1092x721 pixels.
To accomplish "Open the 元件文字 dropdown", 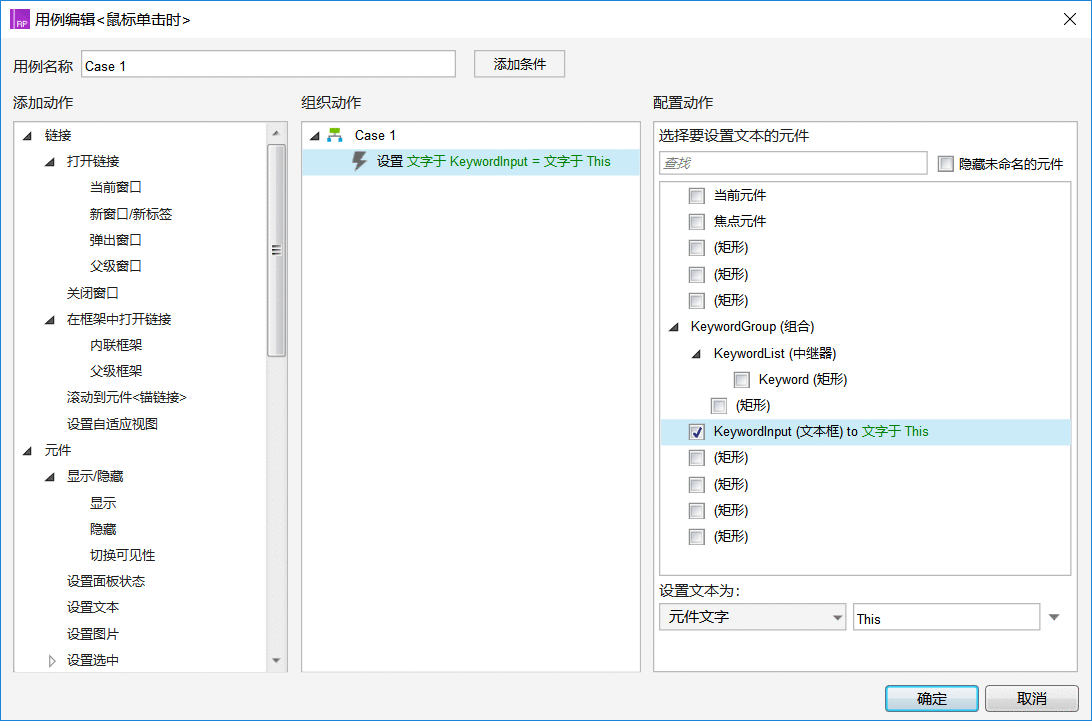I will (x=752, y=617).
